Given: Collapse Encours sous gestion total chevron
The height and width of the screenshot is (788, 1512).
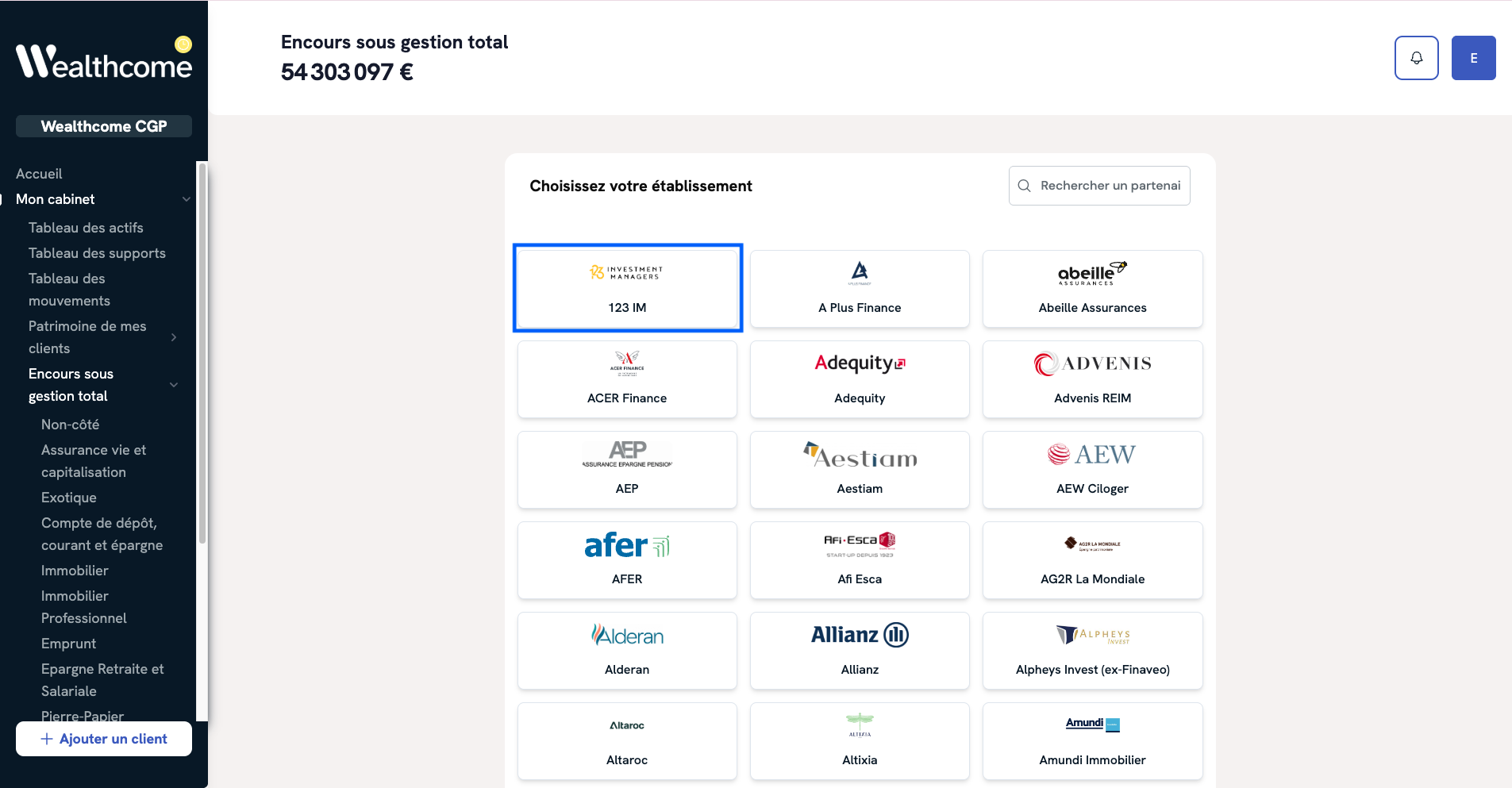Looking at the screenshot, I should coord(174,385).
